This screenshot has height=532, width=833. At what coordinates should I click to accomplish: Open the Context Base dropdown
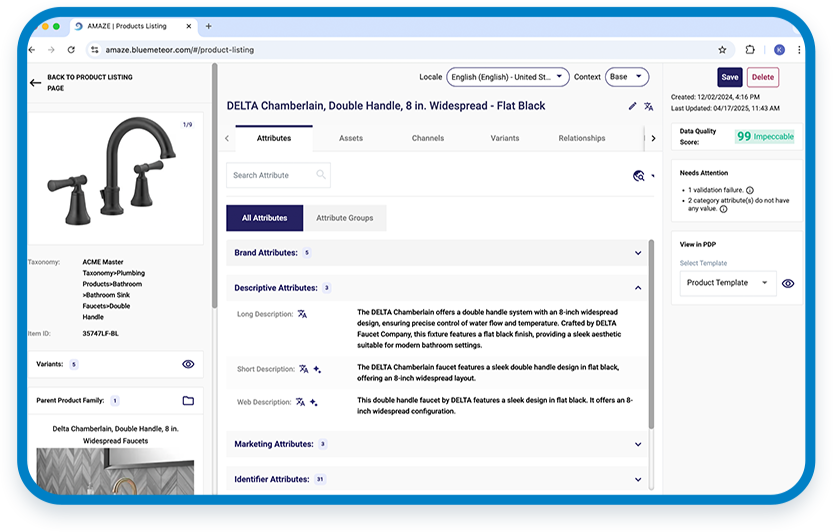(627, 77)
